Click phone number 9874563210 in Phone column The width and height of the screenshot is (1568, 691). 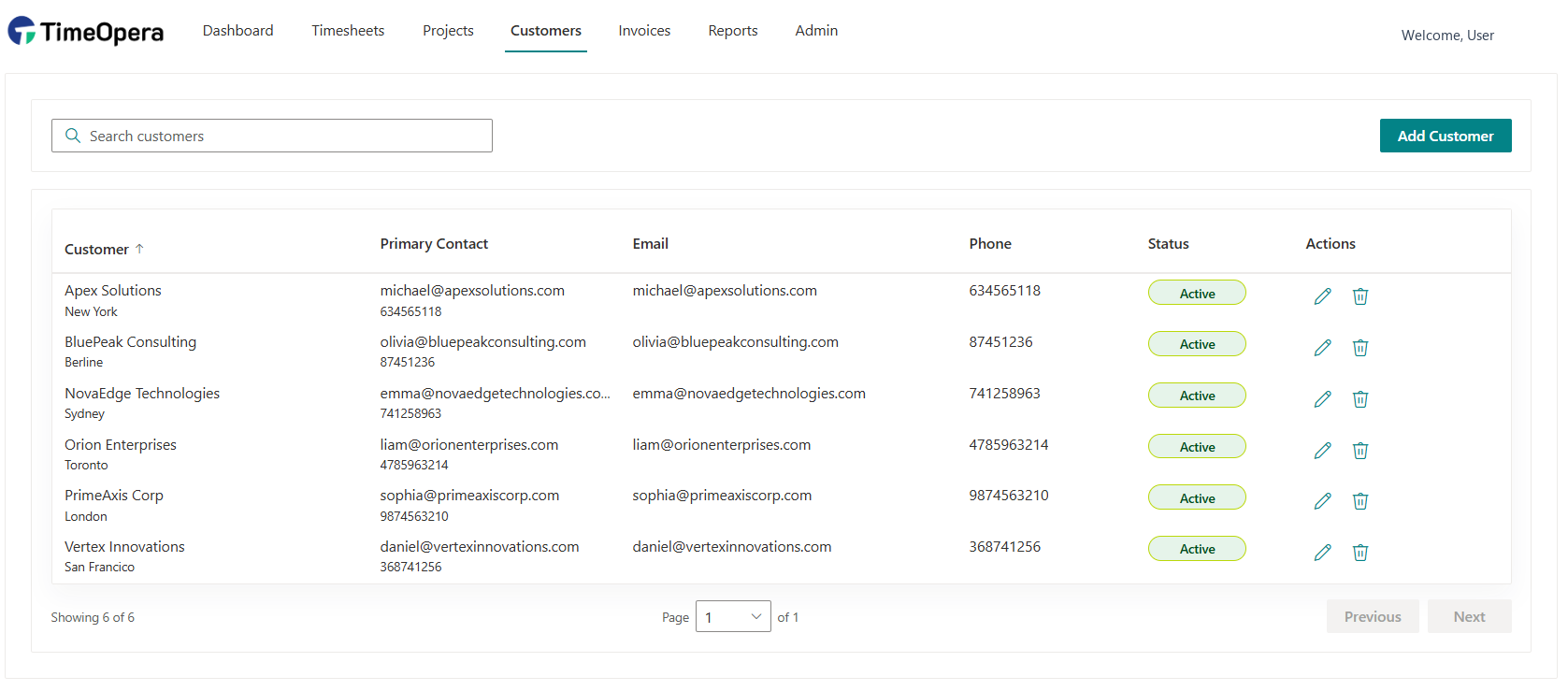pos(1009,496)
